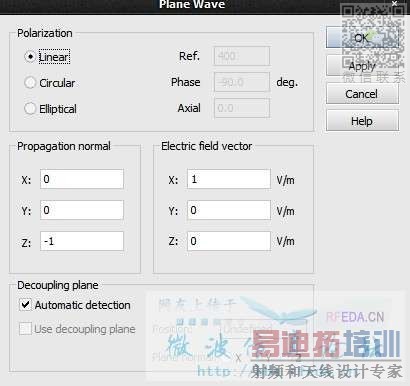
Task: Open Help for Plane Wave
Action: pos(362,121)
